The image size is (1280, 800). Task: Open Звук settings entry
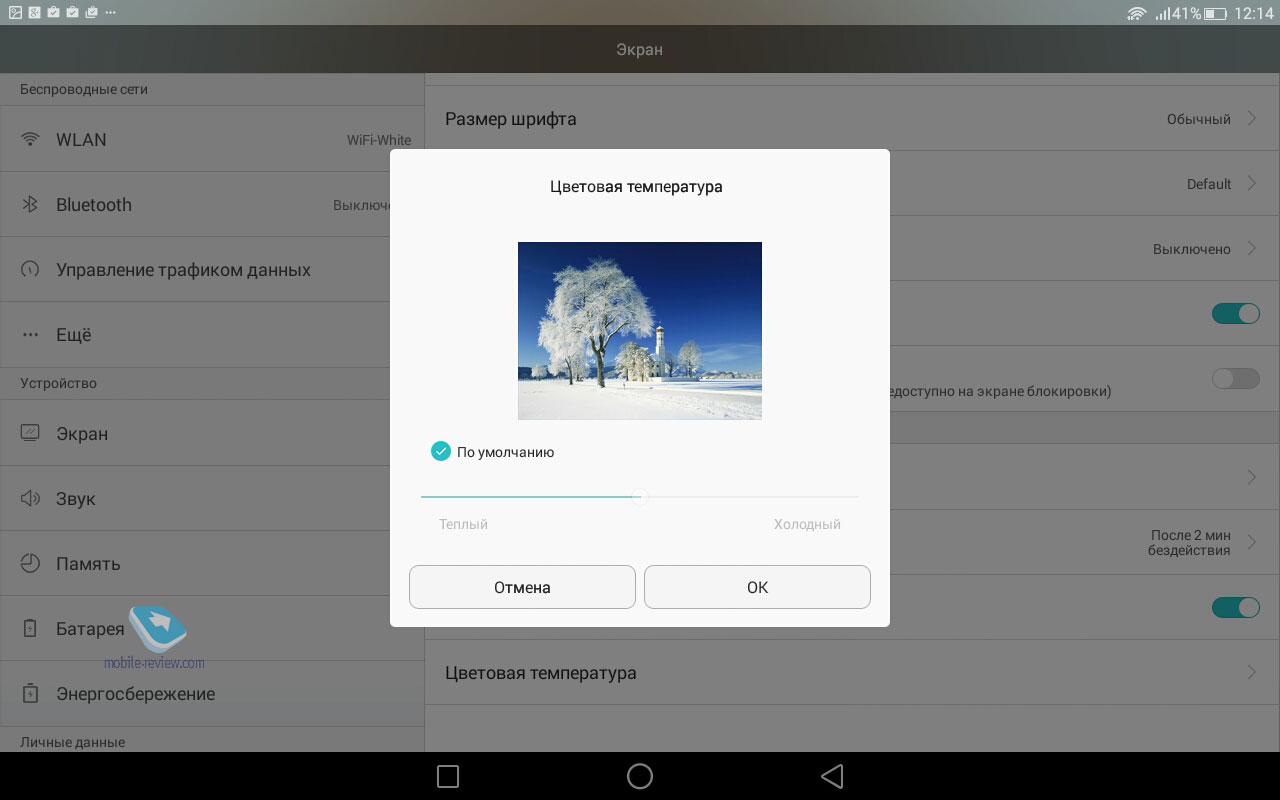212,498
